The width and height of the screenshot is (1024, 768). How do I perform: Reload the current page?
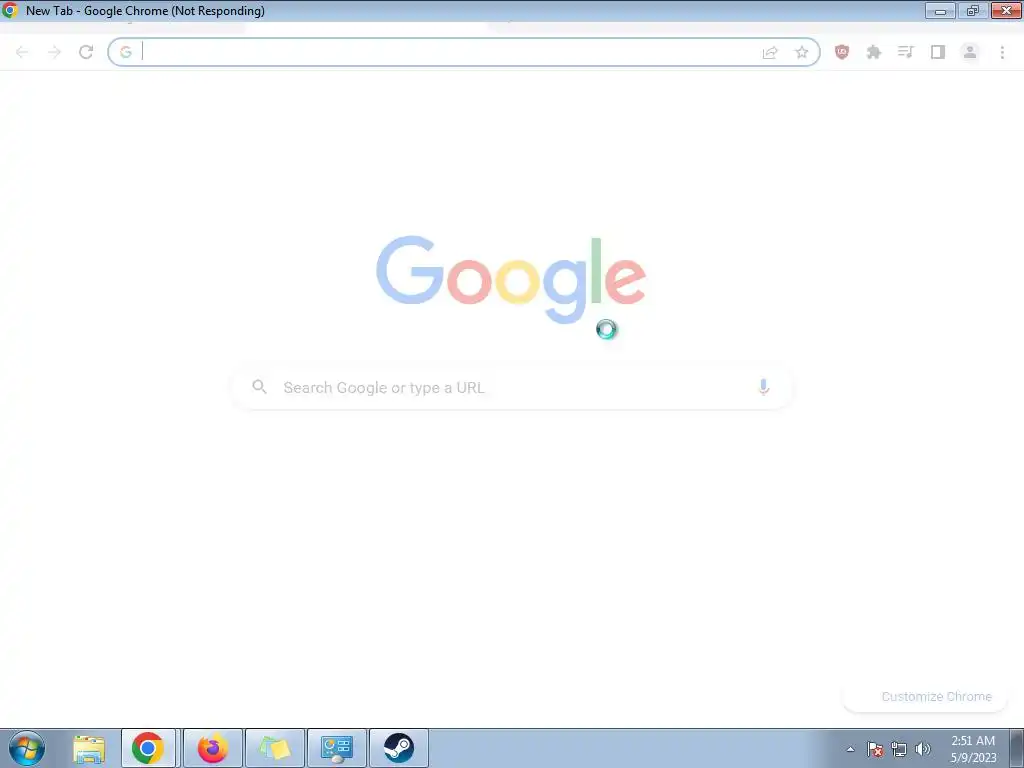86,52
